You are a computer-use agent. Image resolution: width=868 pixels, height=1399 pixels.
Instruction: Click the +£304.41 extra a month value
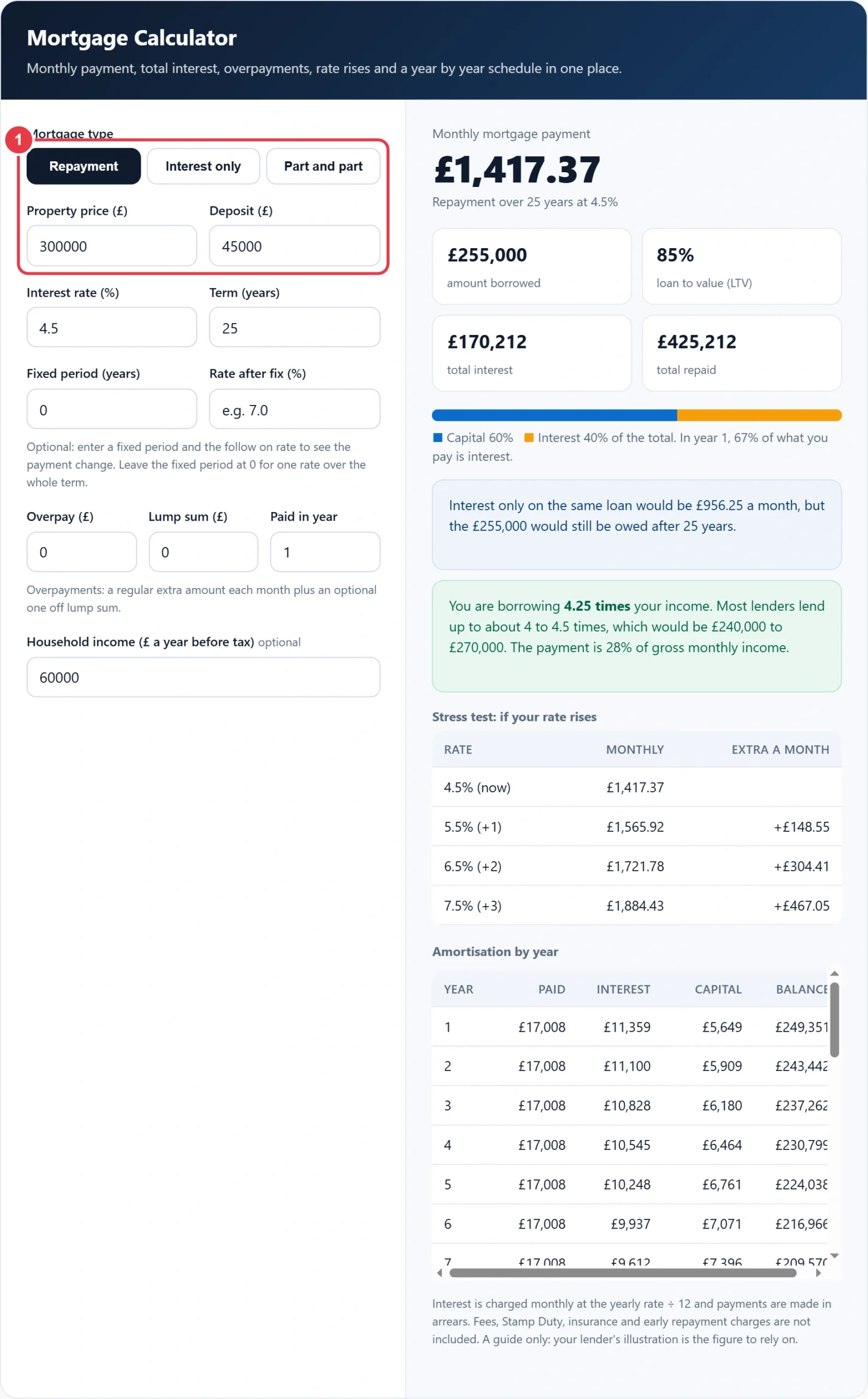click(801, 867)
